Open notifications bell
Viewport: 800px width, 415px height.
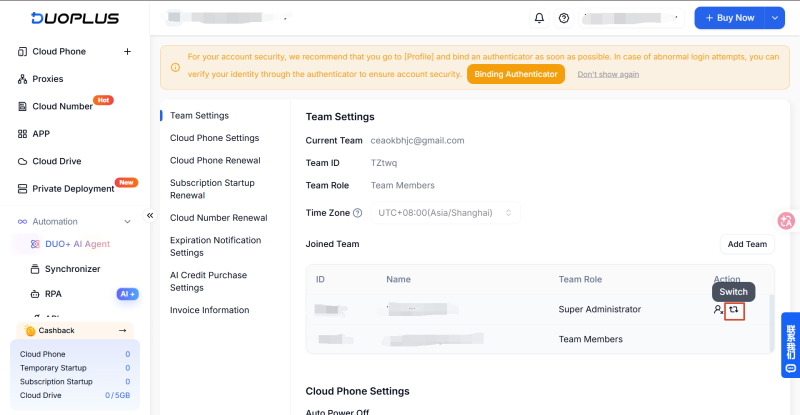click(x=539, y=18)
